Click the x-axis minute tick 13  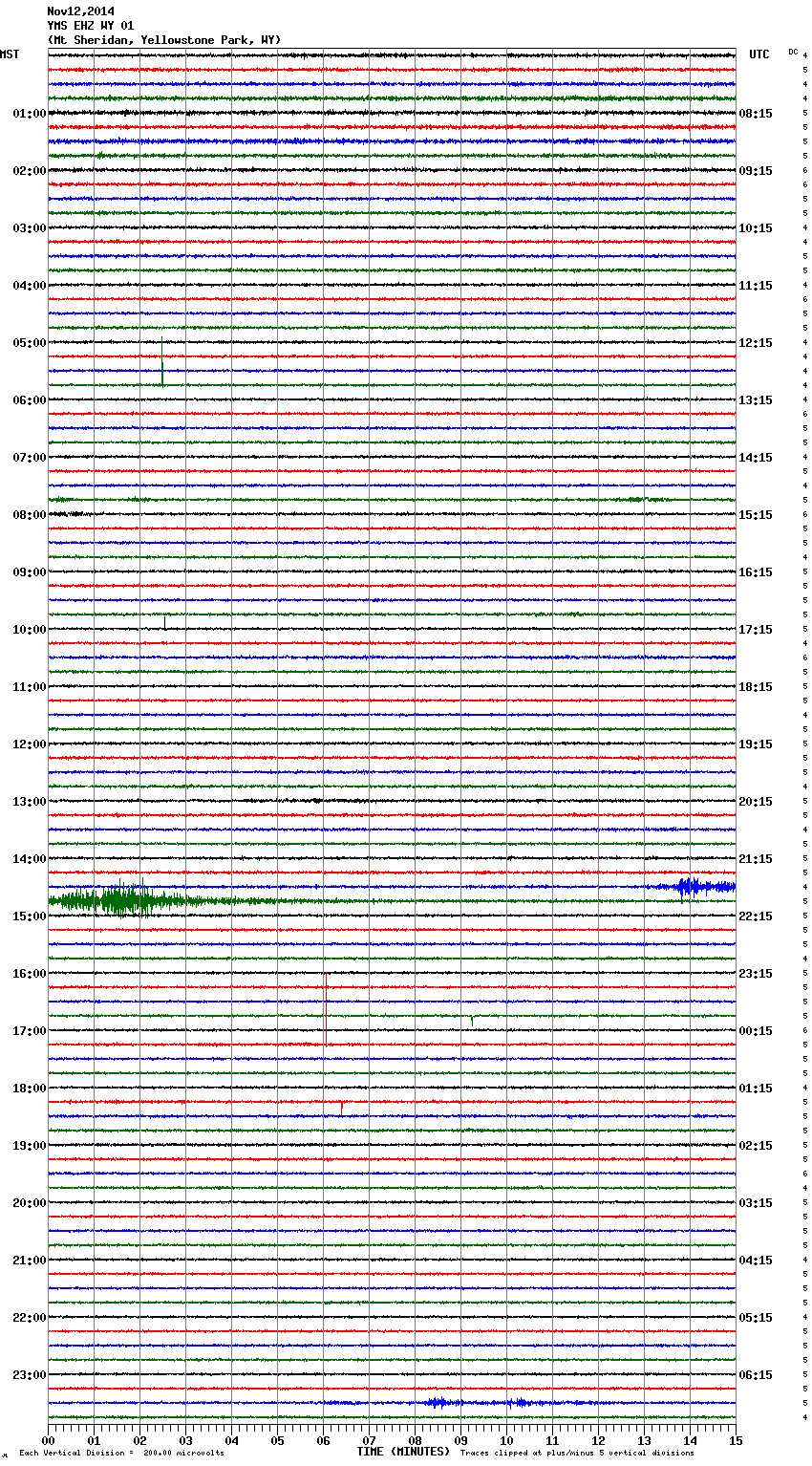tap(644, 1440)
